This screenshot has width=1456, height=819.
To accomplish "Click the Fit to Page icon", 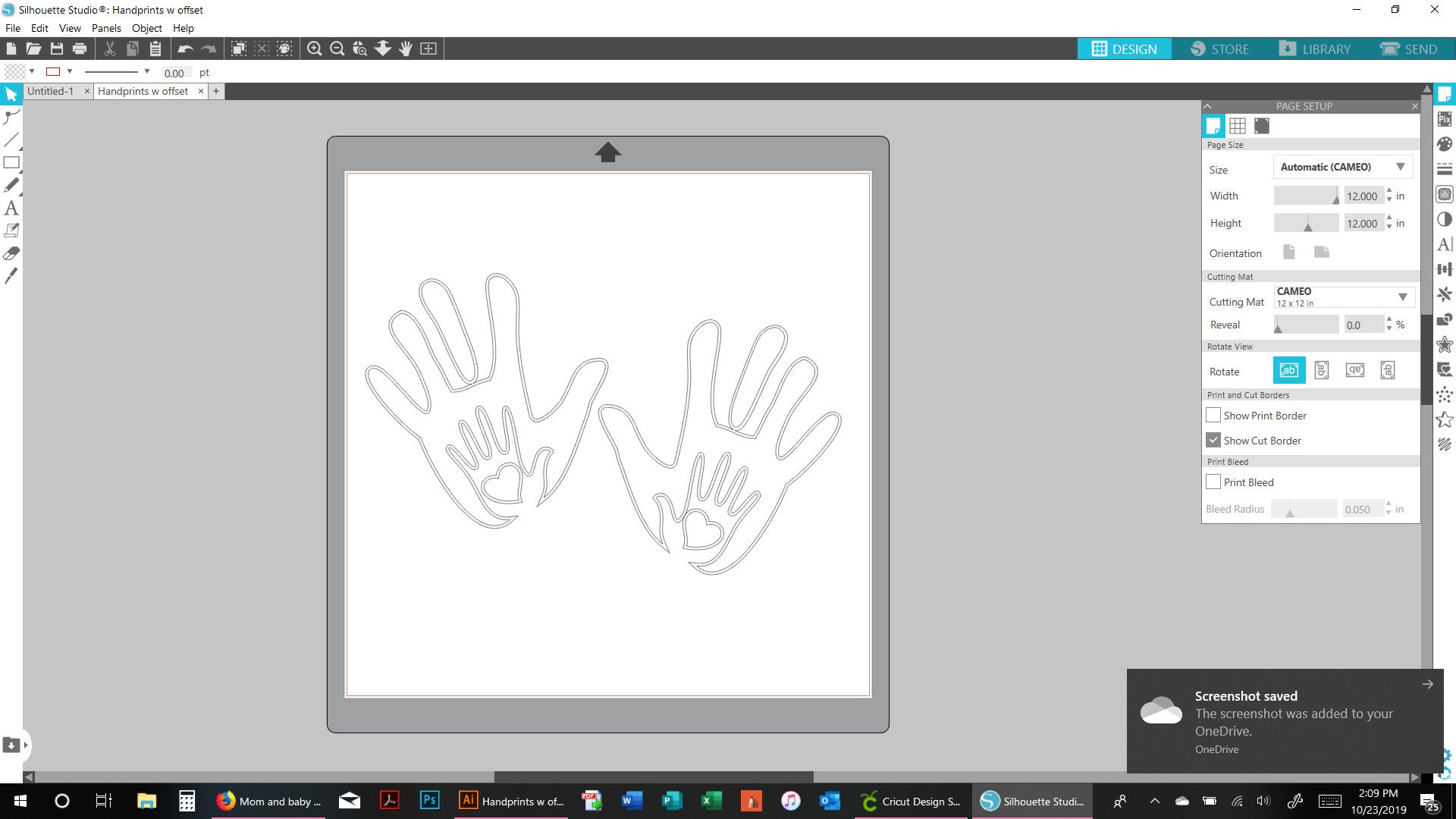I will coord(428,49).
